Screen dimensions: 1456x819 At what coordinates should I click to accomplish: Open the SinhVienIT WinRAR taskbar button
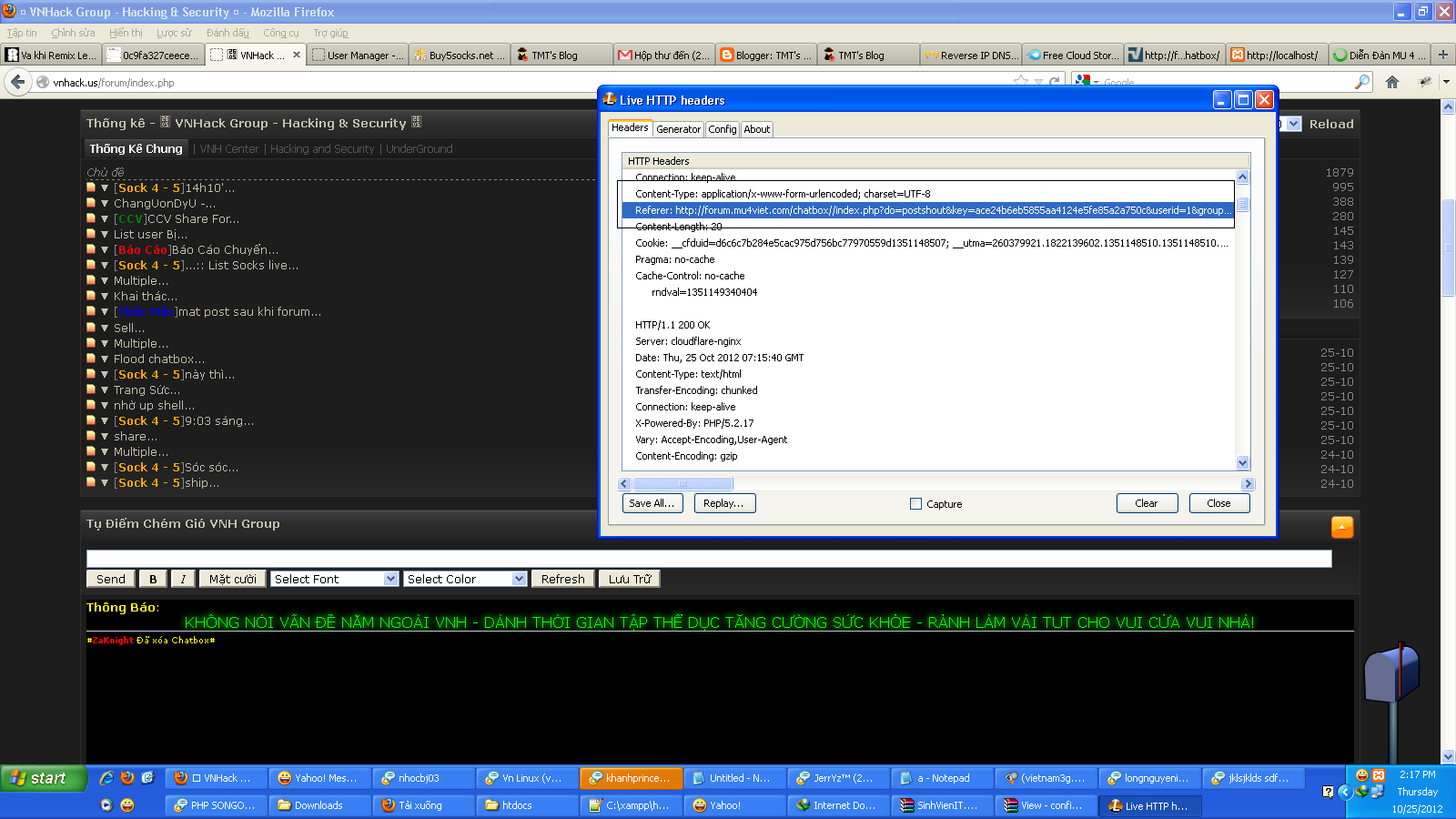[942, 805]
